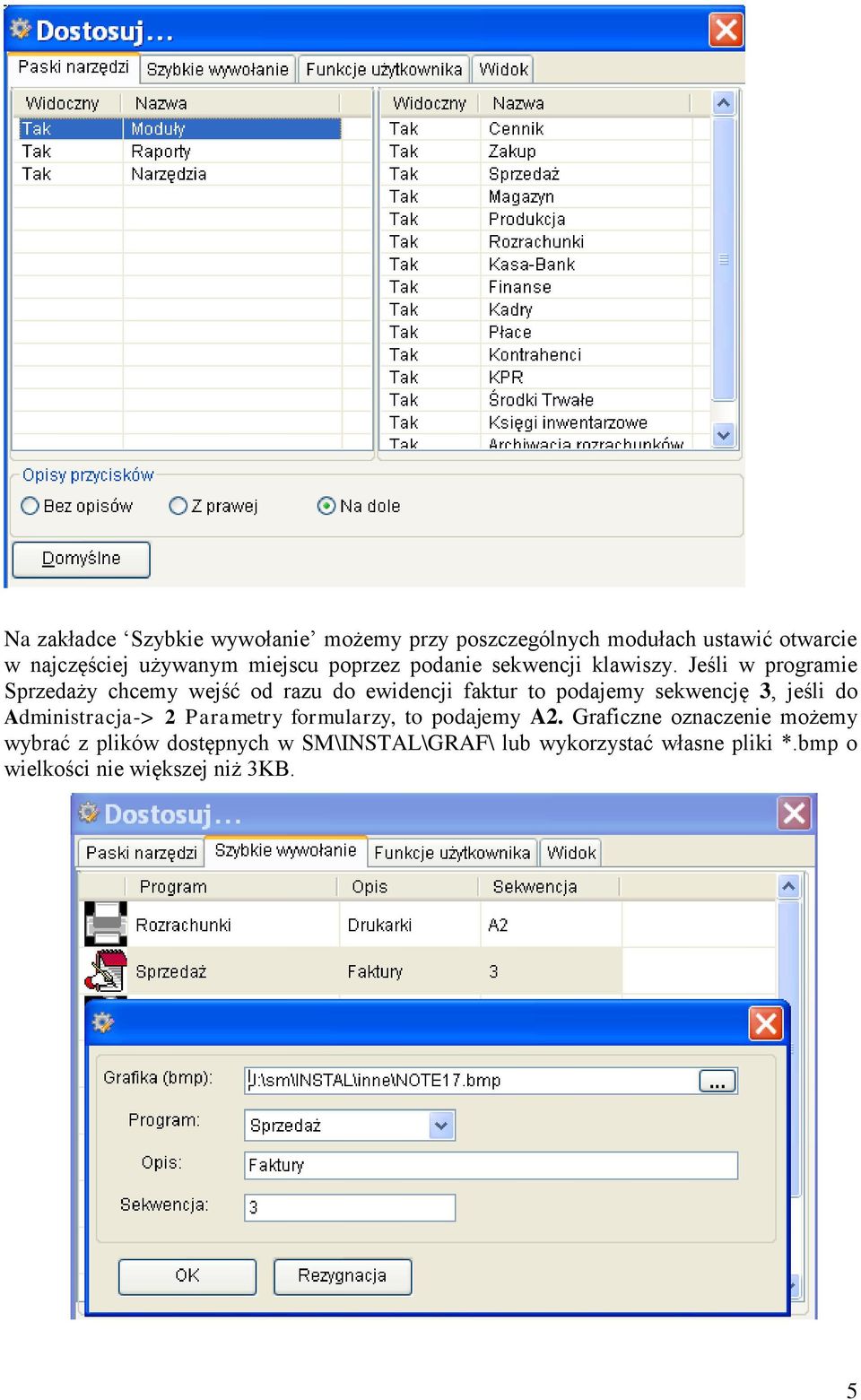Click the Rozrachunki printer icon in list
This screenshot has height=1400, width=861.
106,924
